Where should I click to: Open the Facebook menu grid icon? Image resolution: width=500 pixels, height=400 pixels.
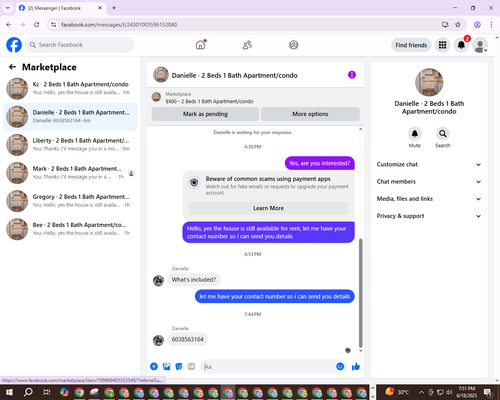tap(442, 45)
